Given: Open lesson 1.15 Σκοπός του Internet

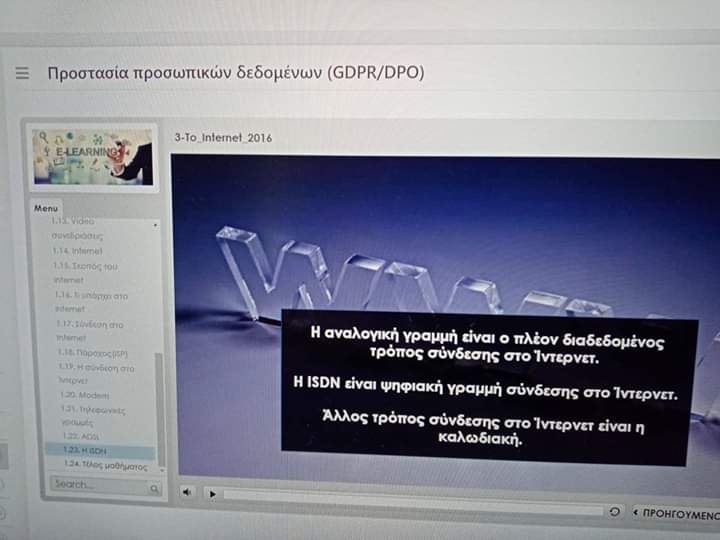Looking at the screenshot, I should click(x=84, y=273).
